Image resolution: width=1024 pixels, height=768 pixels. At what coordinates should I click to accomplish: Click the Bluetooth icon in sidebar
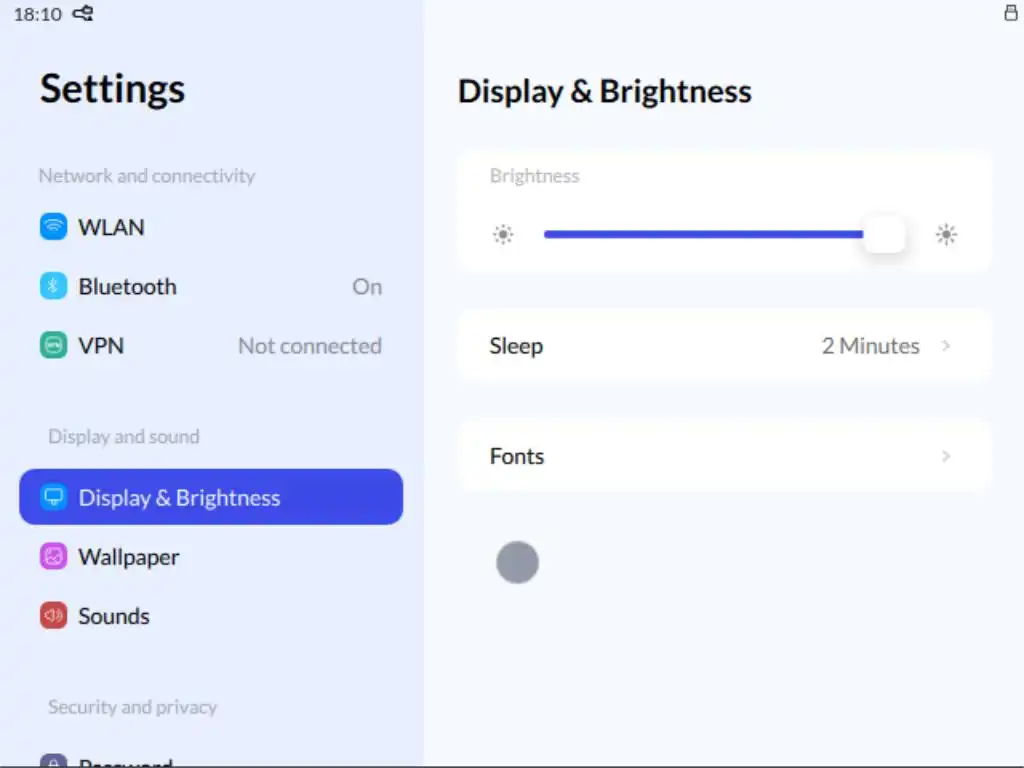pos(53,286)
